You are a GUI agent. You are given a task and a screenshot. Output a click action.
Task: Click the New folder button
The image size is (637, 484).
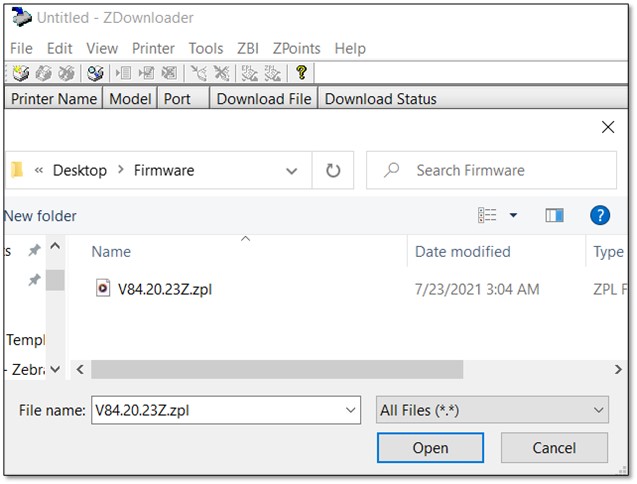tap(40, 216)
